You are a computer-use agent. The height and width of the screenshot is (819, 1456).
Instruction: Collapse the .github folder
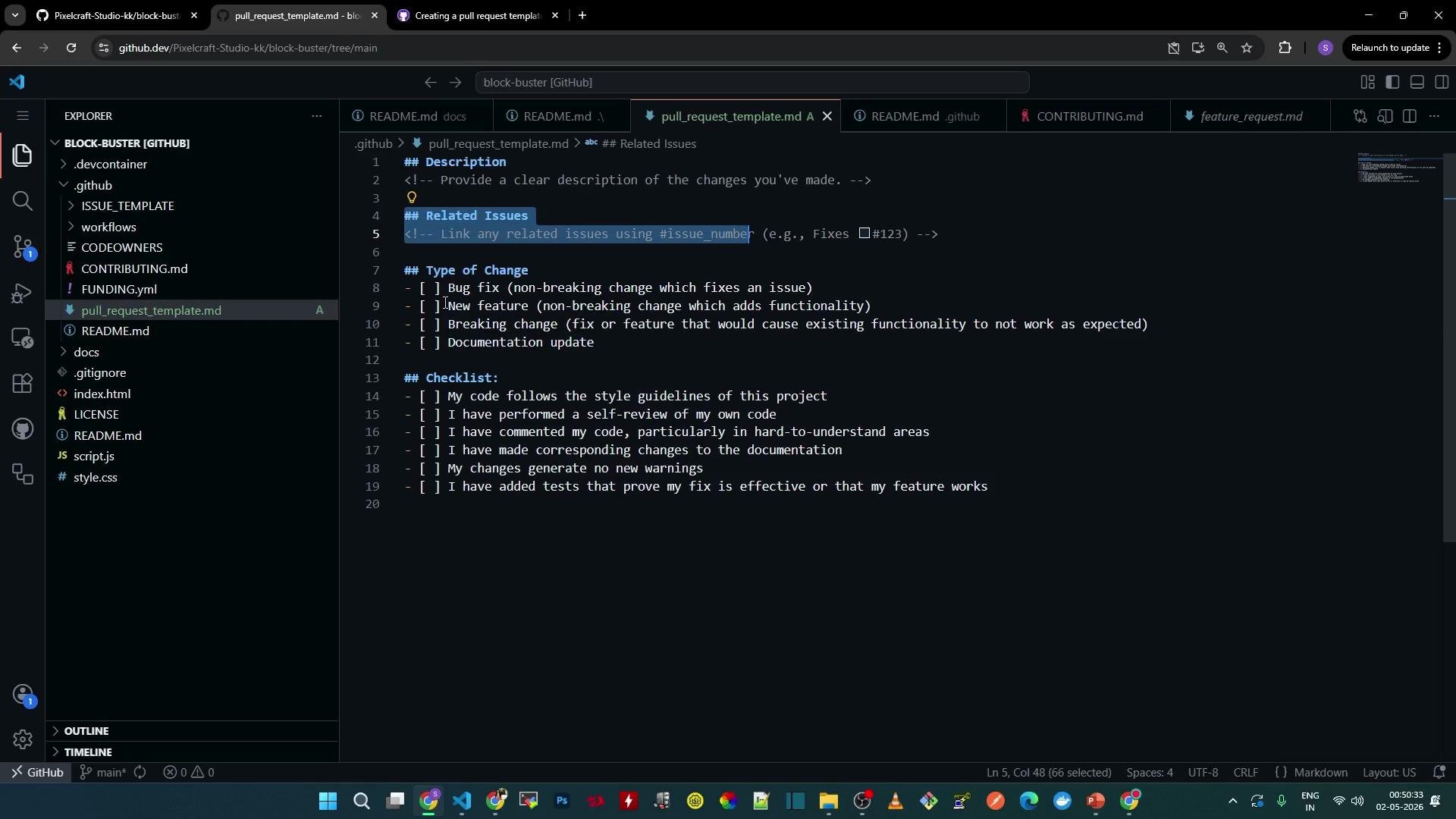click(x=193, y=186)
